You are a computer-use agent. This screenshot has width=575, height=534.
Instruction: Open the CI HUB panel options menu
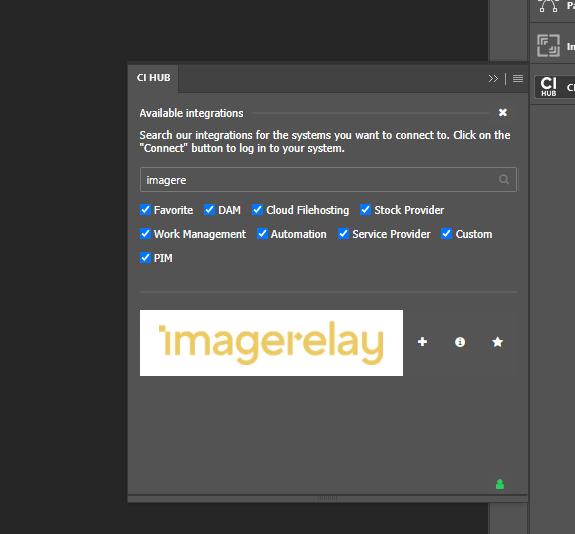click(518, 78)
